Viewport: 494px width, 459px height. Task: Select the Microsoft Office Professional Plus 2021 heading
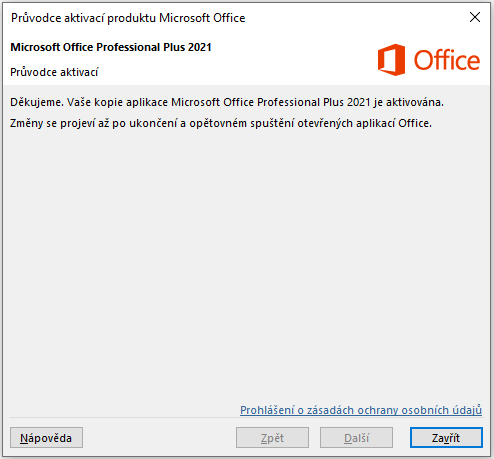(111, 47)
